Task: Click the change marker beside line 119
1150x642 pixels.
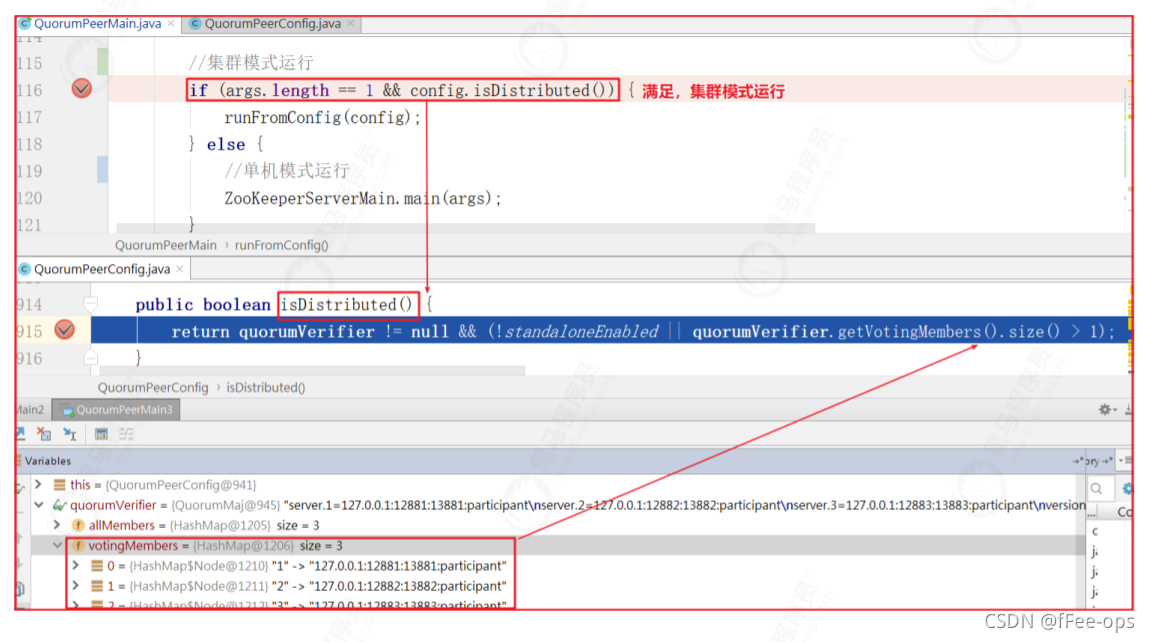Action: (x=103, y=170)
